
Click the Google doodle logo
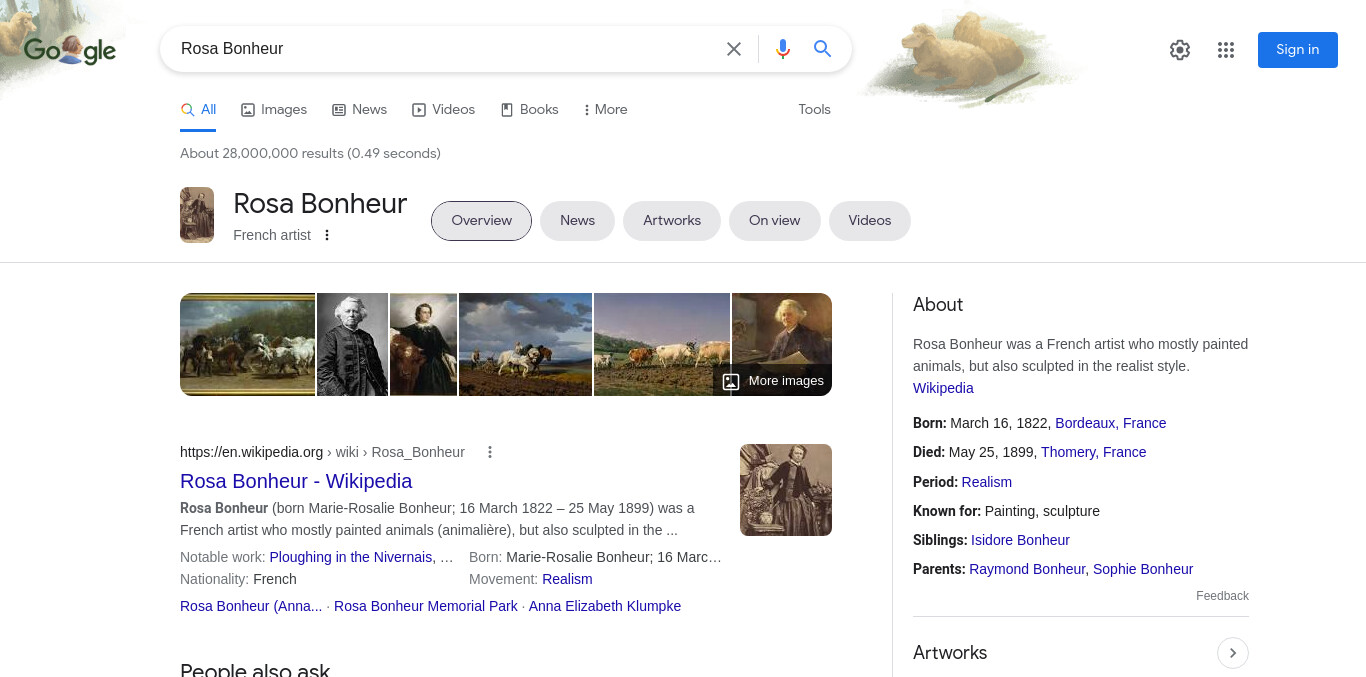tap(70, 50)
